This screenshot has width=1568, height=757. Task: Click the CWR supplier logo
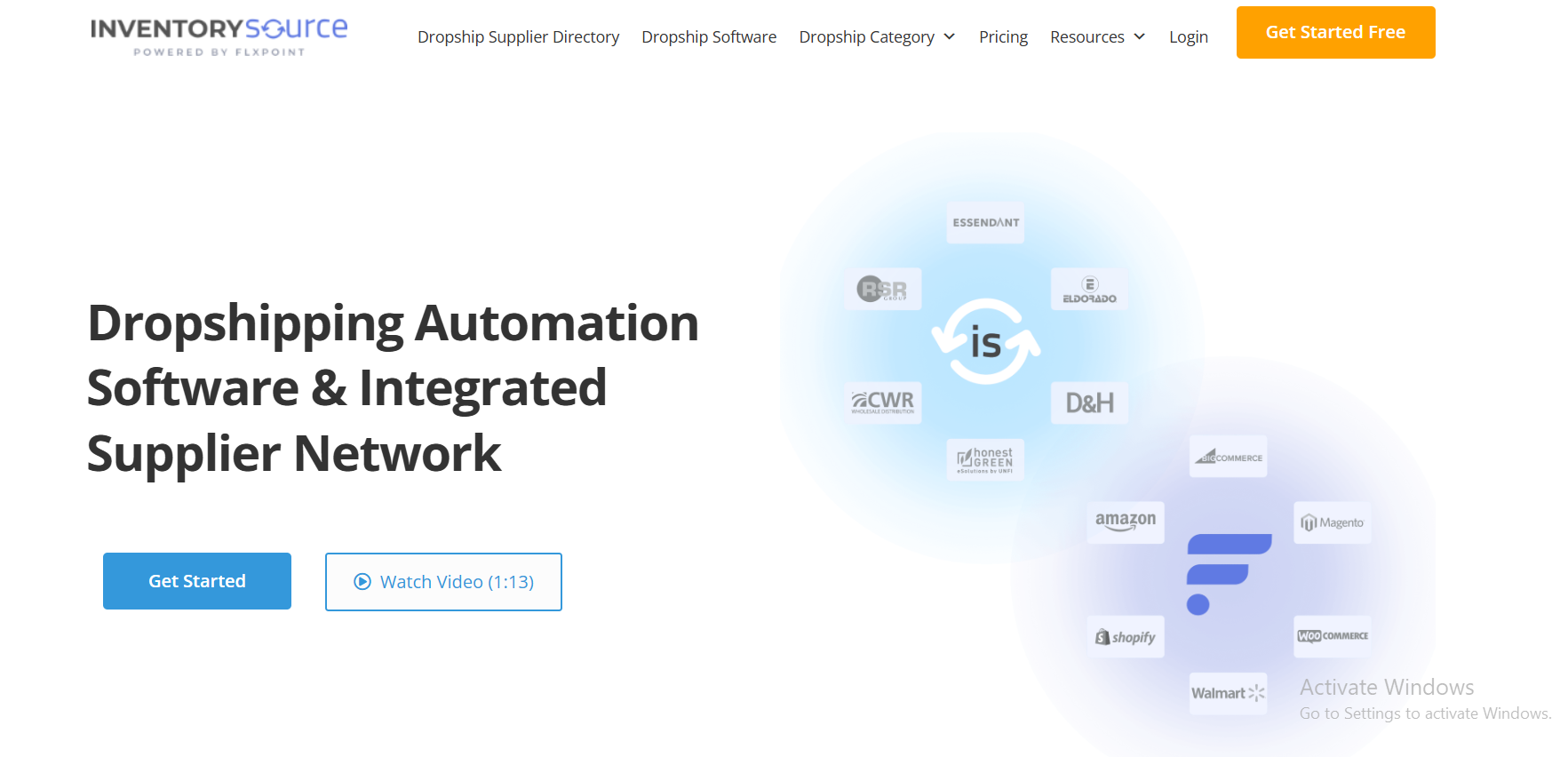[882, 402]
